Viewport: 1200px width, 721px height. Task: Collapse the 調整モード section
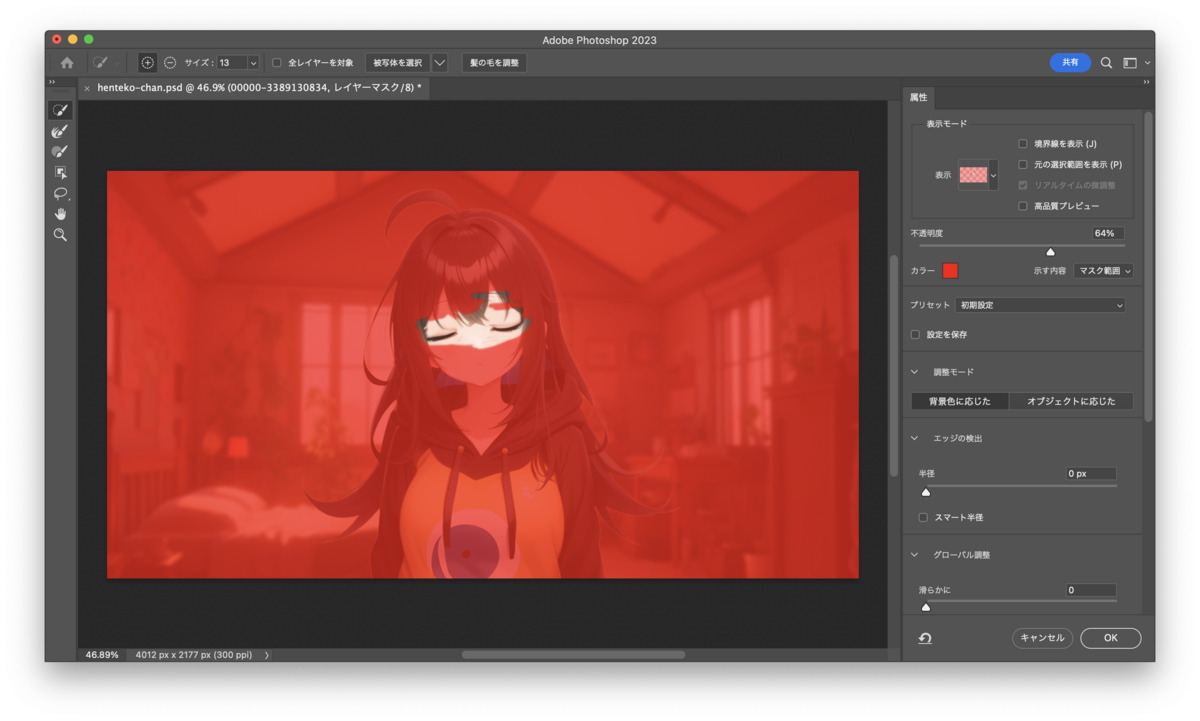click(x=914, y=372)
